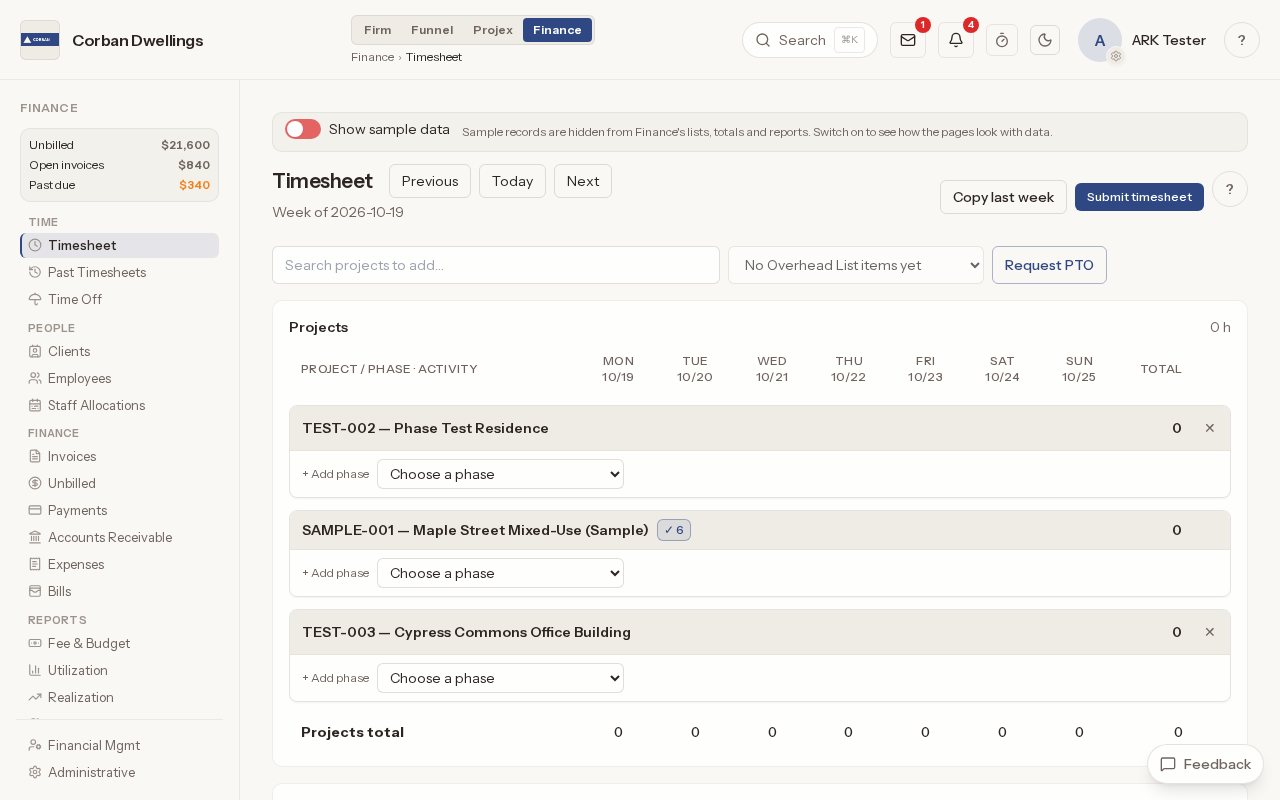Switch to the Firm tab
This screenshot has height=800, width=1280.
tap(378, 30)
